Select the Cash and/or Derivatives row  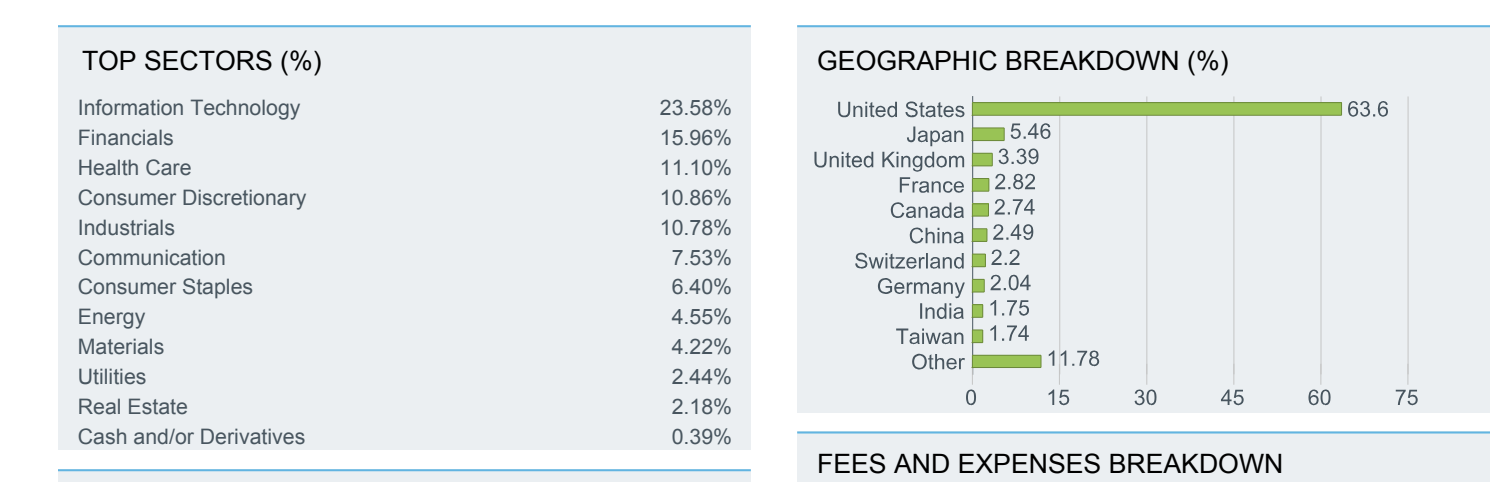[404, 437]
